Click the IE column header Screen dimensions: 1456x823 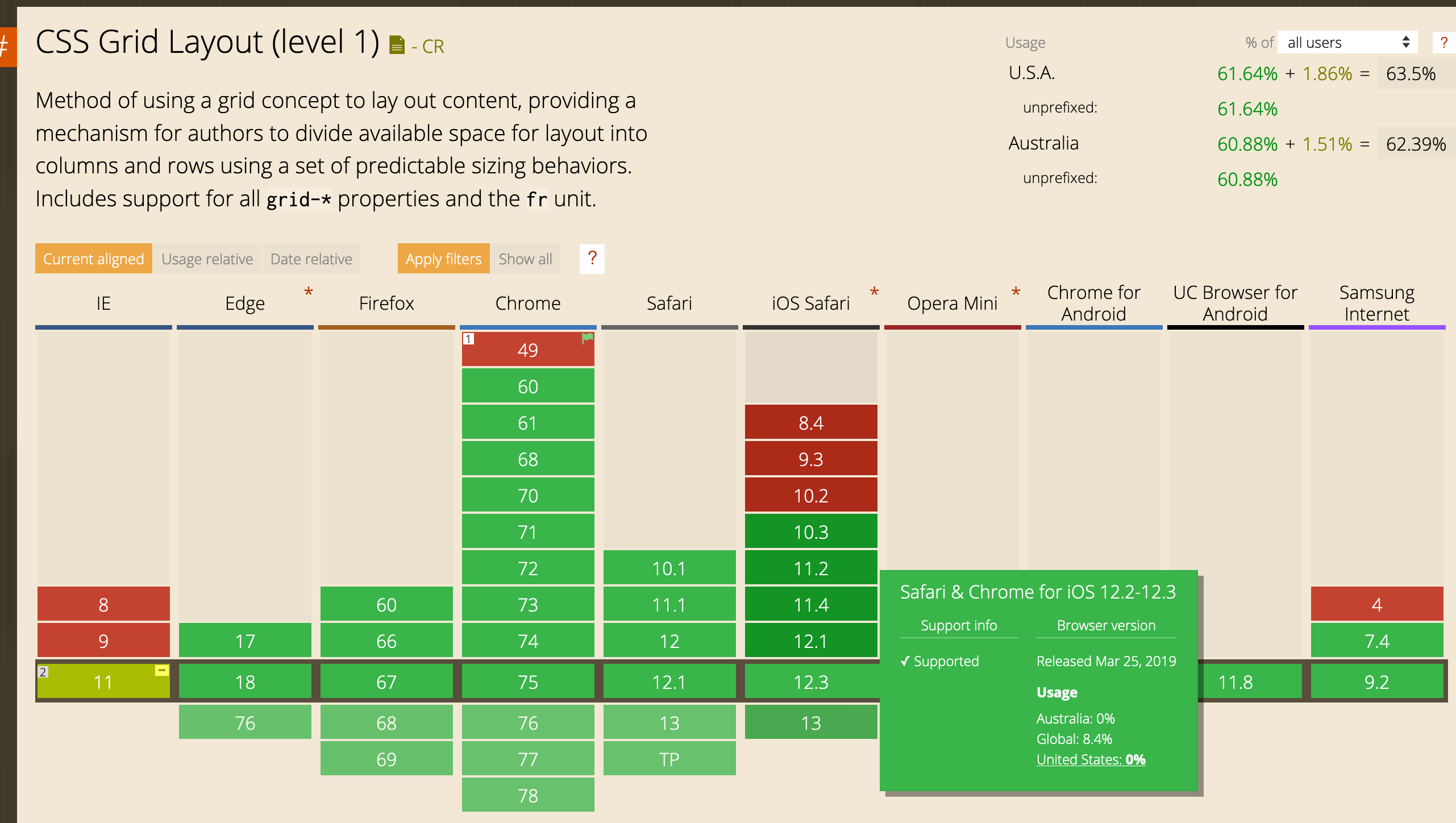click(x=103, y=303)
